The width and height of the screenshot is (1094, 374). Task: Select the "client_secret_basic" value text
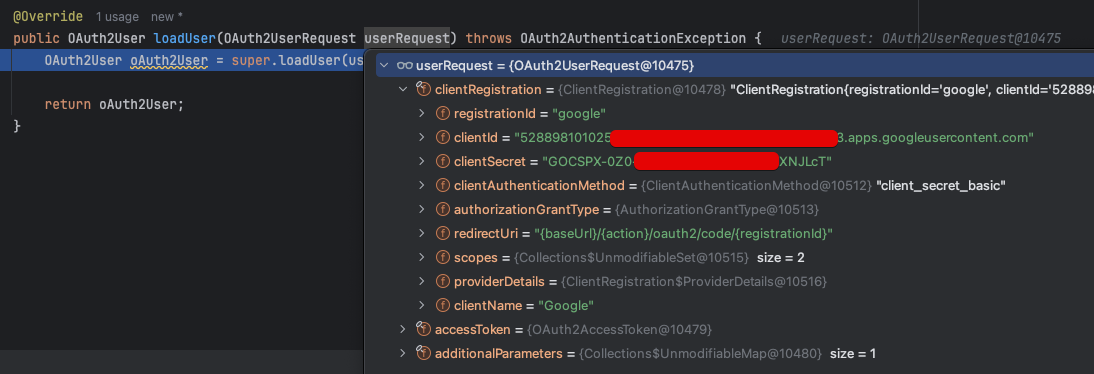pos(941,186)
